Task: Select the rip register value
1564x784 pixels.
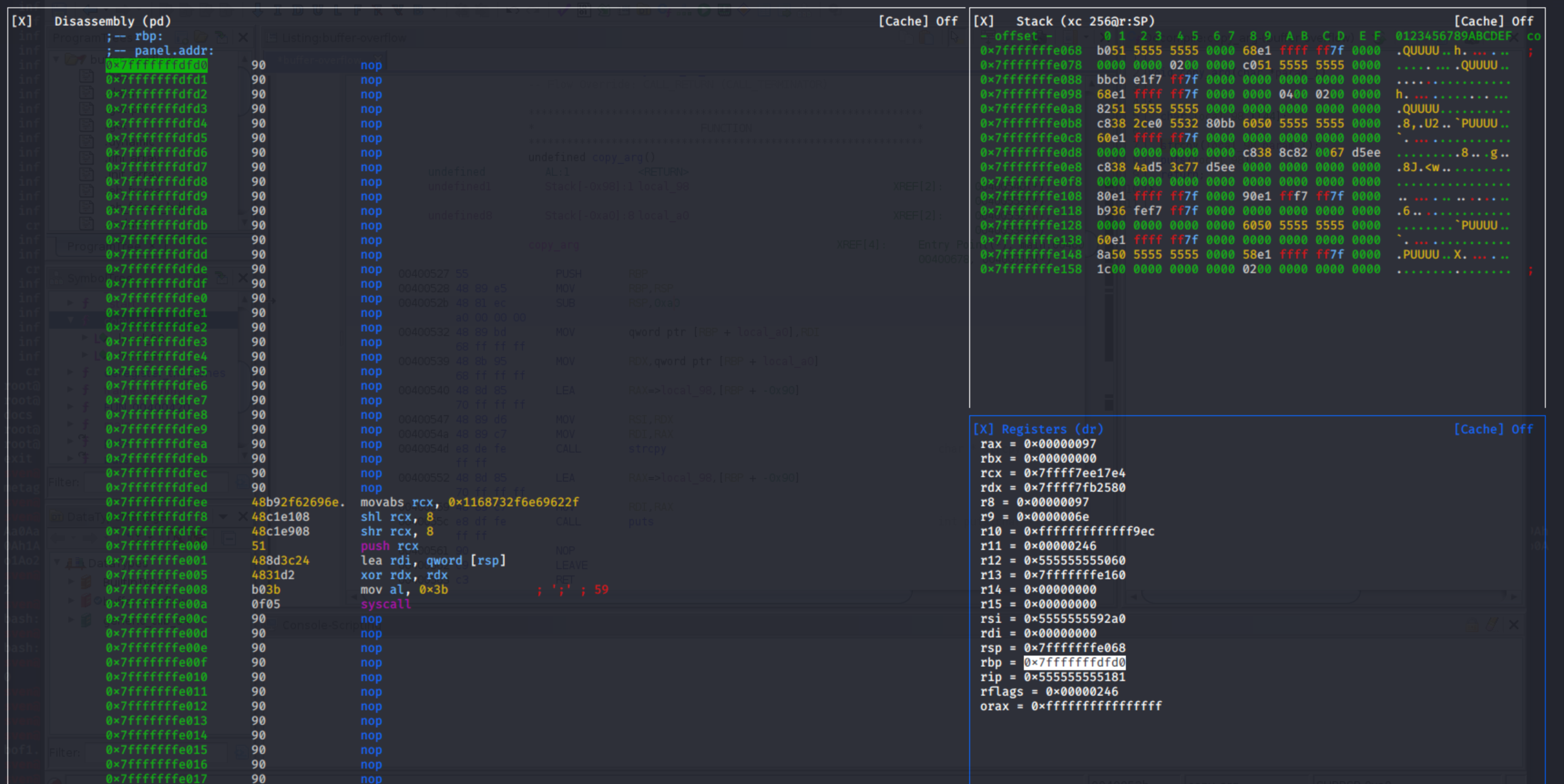Action: click(1074, 677)
